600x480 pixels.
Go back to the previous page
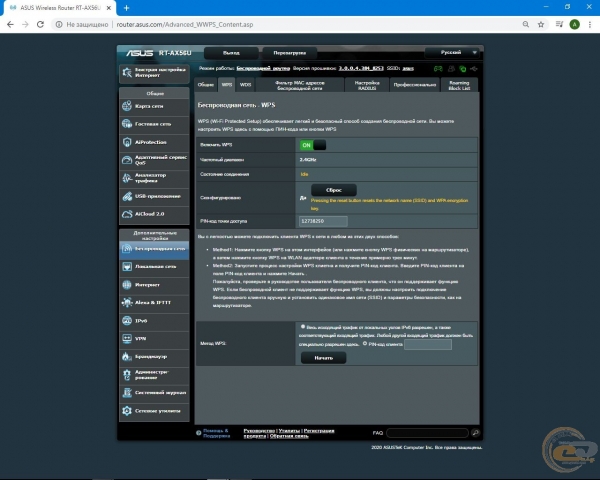click(x=10, y=24)
